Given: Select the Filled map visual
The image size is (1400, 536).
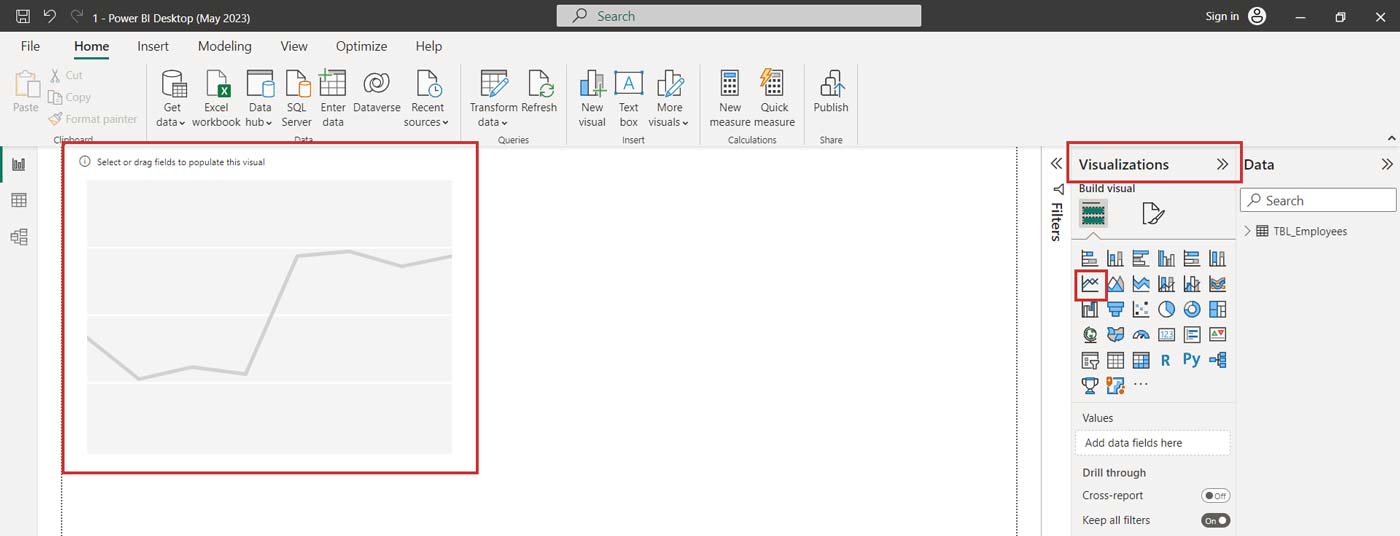Looking at the screenshot, I should [x=1115, y=334].
